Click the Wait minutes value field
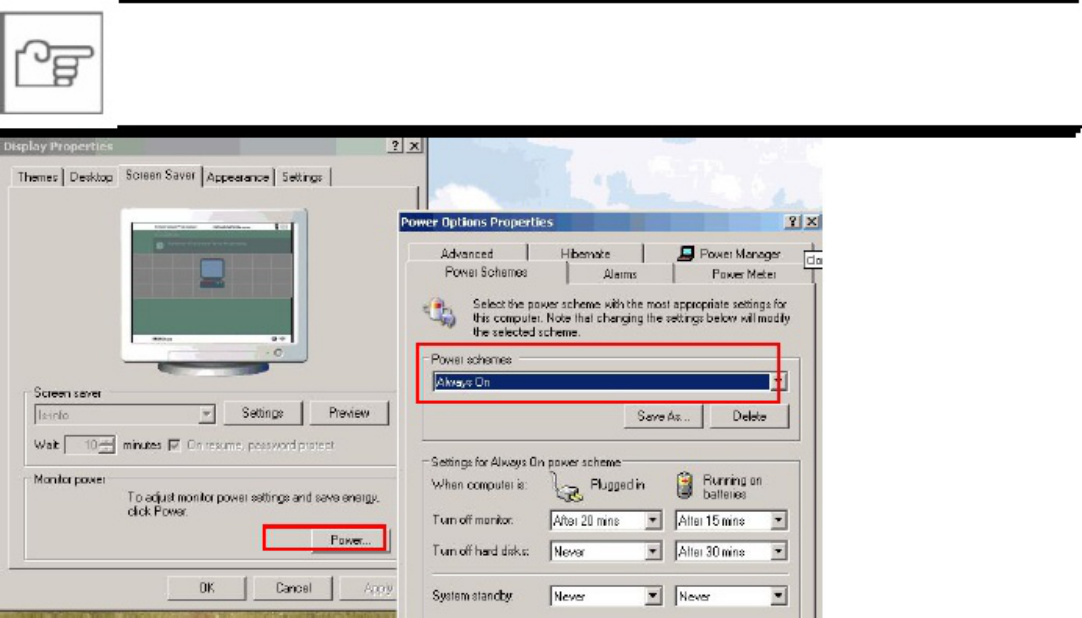1082x618 pixels. pos(82,446)
